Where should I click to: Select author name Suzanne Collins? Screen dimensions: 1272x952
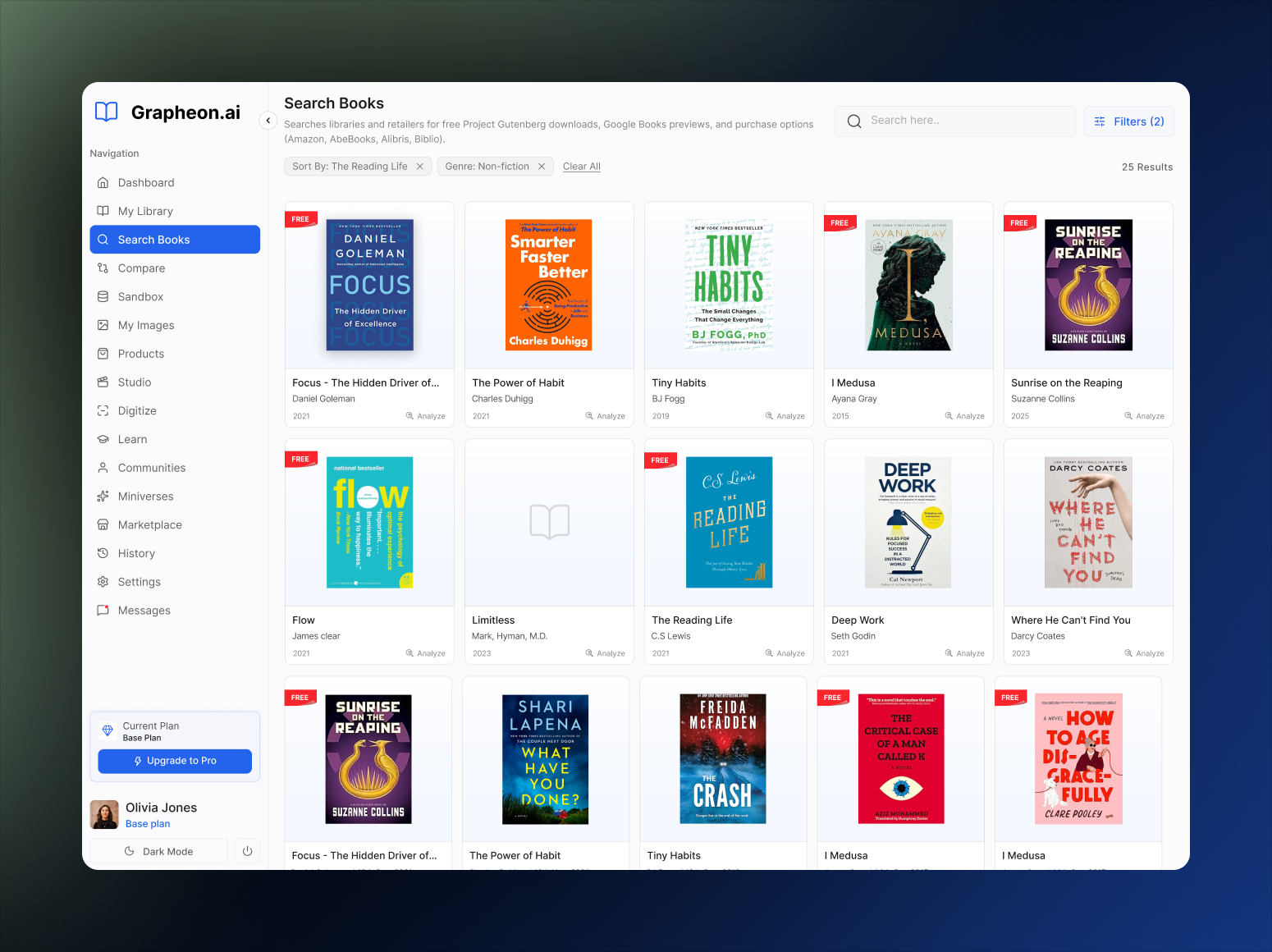1042,399
